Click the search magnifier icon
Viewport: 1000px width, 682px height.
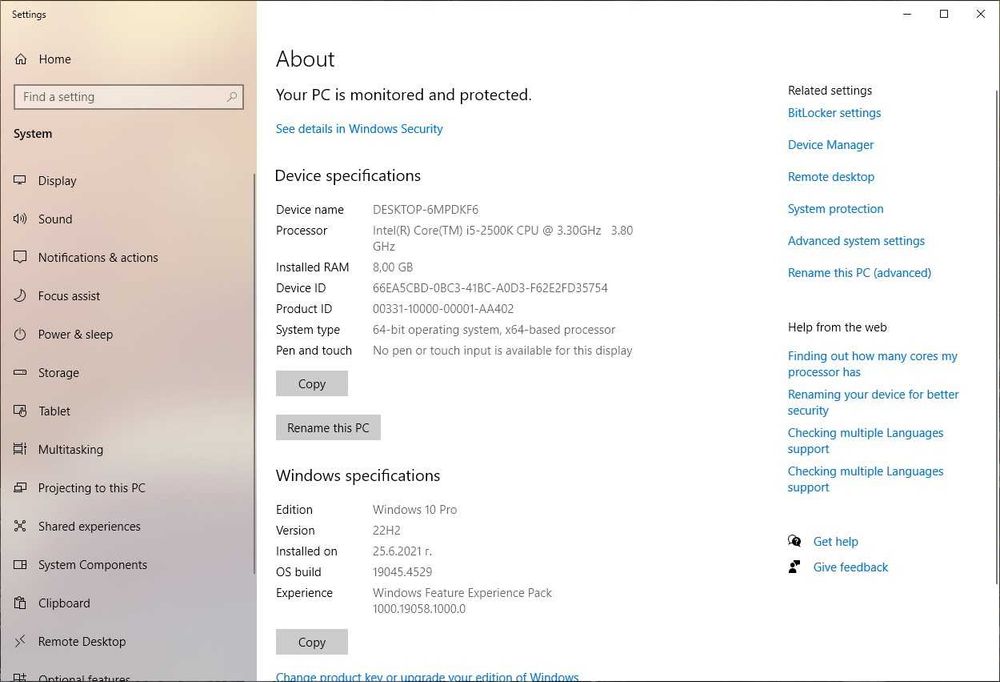tap(232, 97)
